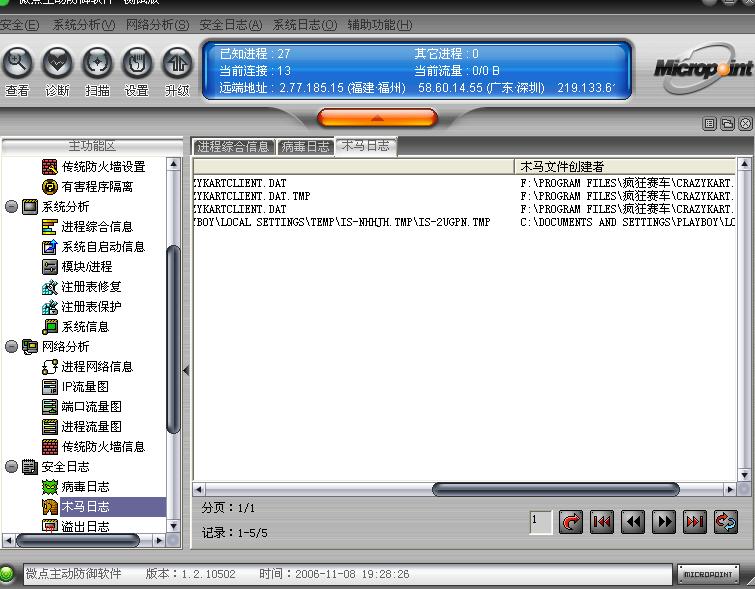The width and height of the screenshot is (755, 589).
Task: Click the 升级 upgrade arrow icon
Action: pyautogui.click(x=177, y=63)
